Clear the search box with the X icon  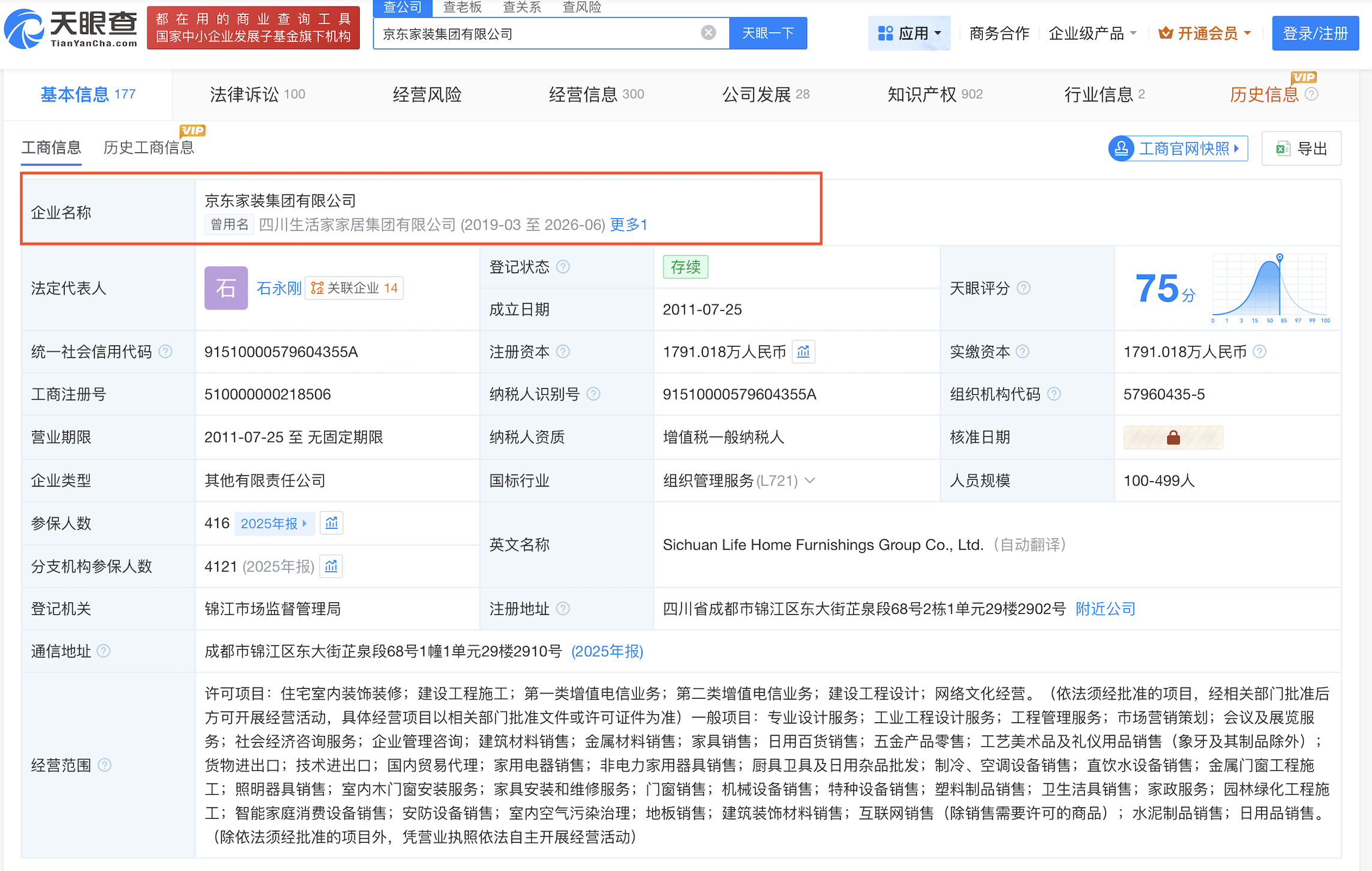[708, 33]
